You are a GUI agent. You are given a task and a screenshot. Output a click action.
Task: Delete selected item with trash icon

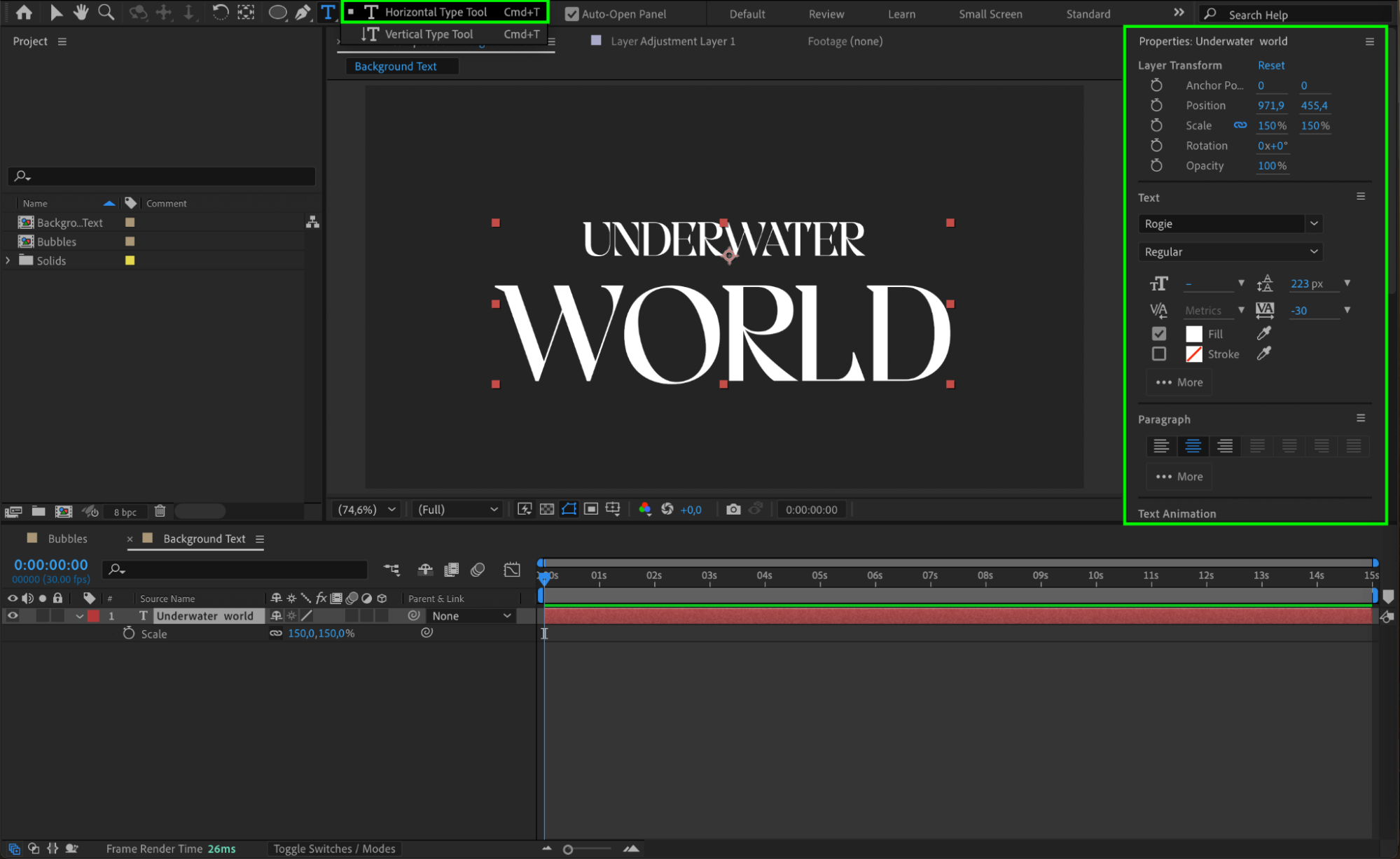pyautogui.click(x=160, y=511)
